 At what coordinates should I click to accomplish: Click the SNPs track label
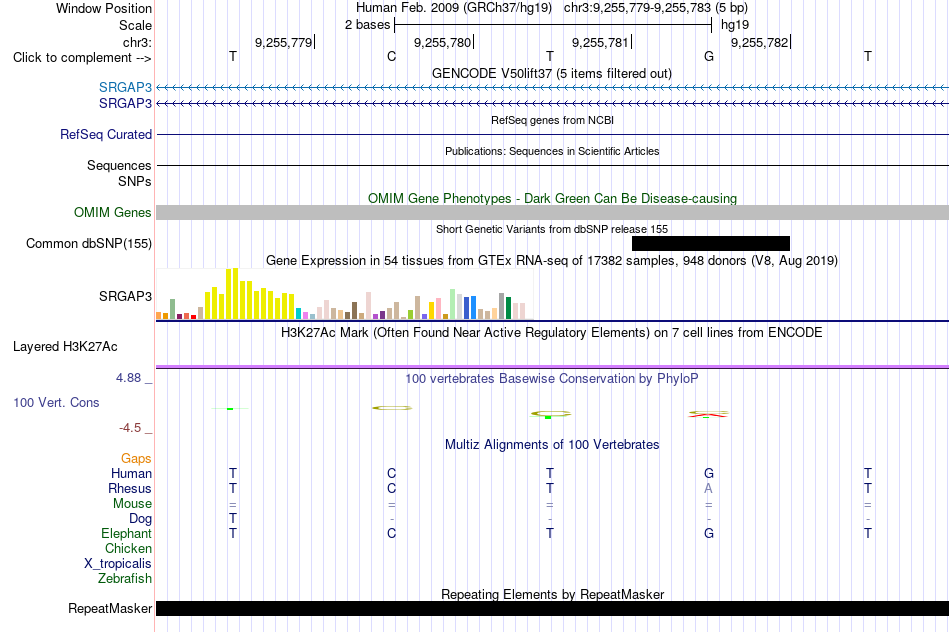point(135,181)
